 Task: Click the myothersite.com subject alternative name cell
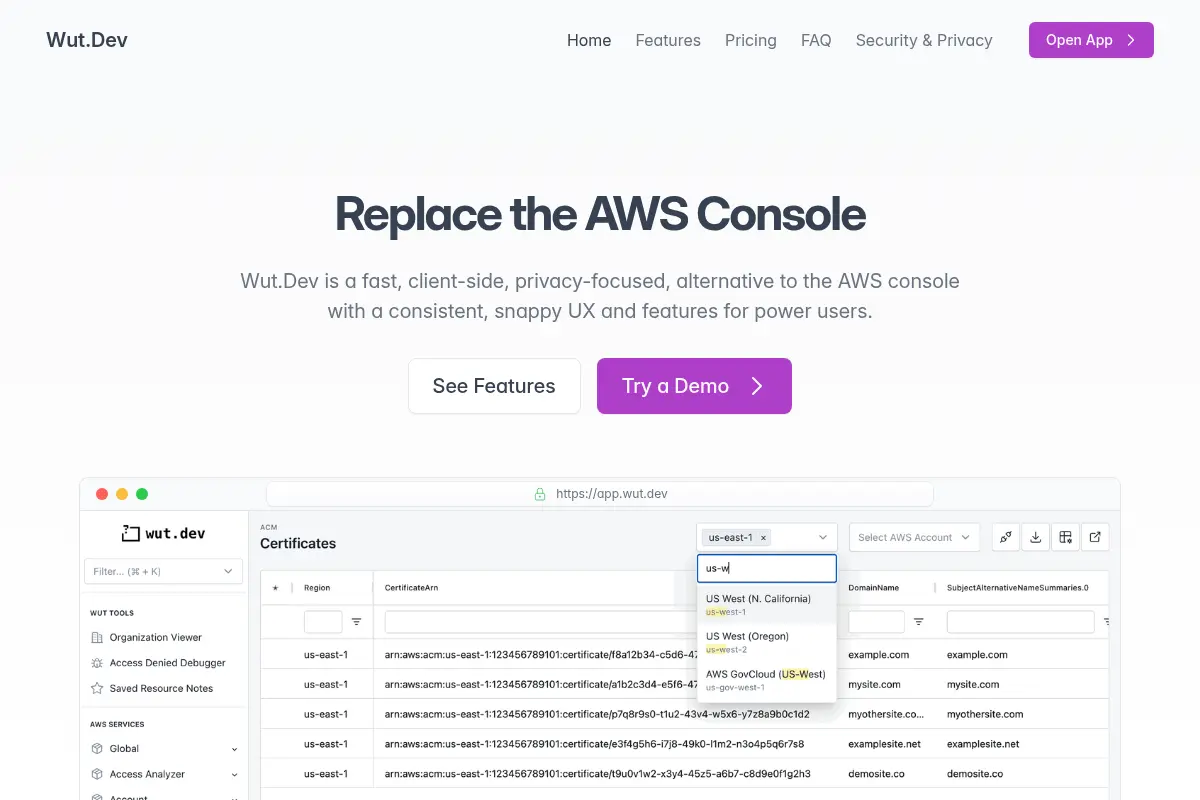985,714
